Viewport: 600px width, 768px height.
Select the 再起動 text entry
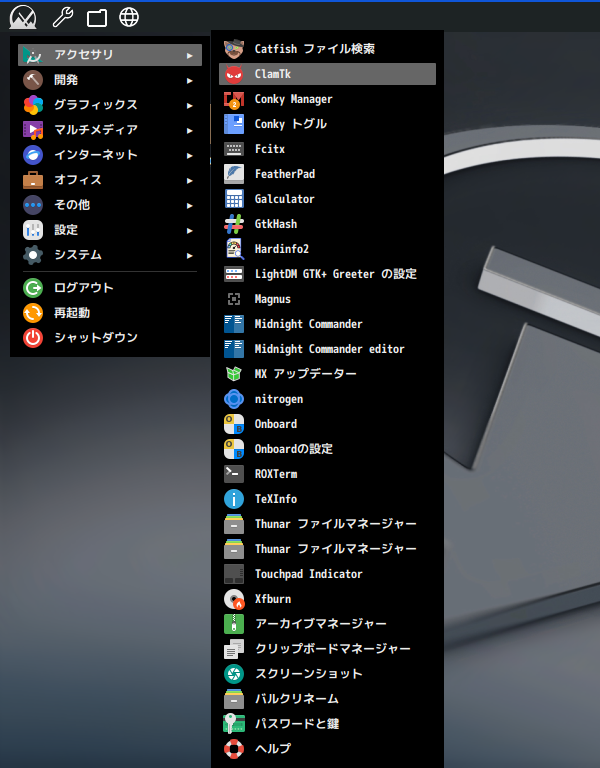click(x=72, y=312)
